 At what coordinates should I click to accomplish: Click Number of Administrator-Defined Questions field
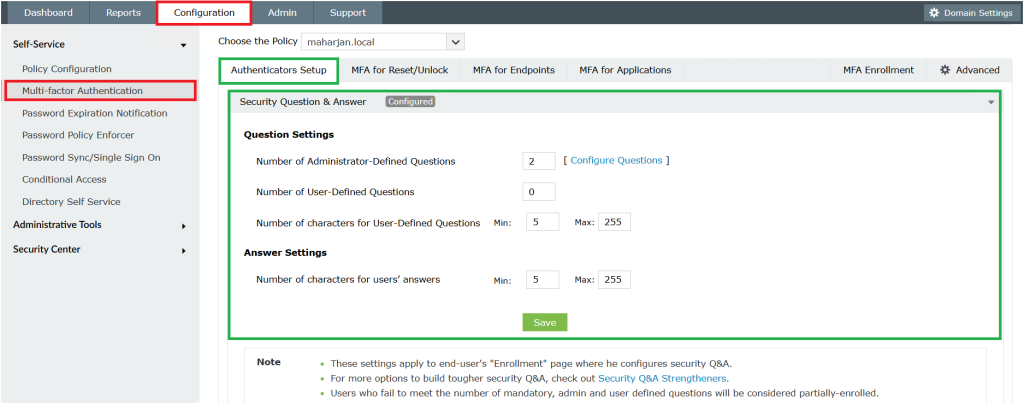point(538,161)
